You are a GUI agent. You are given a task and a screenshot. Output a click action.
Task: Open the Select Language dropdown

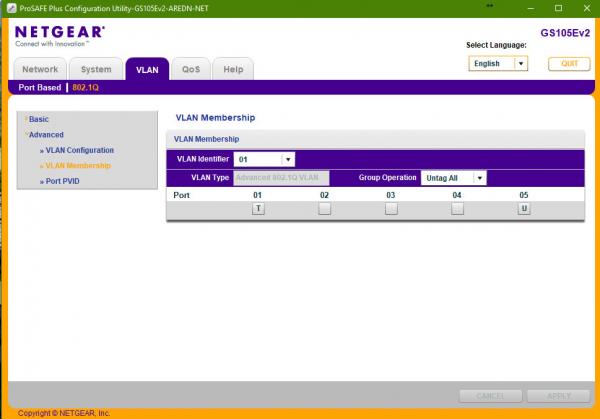[498, 64]
